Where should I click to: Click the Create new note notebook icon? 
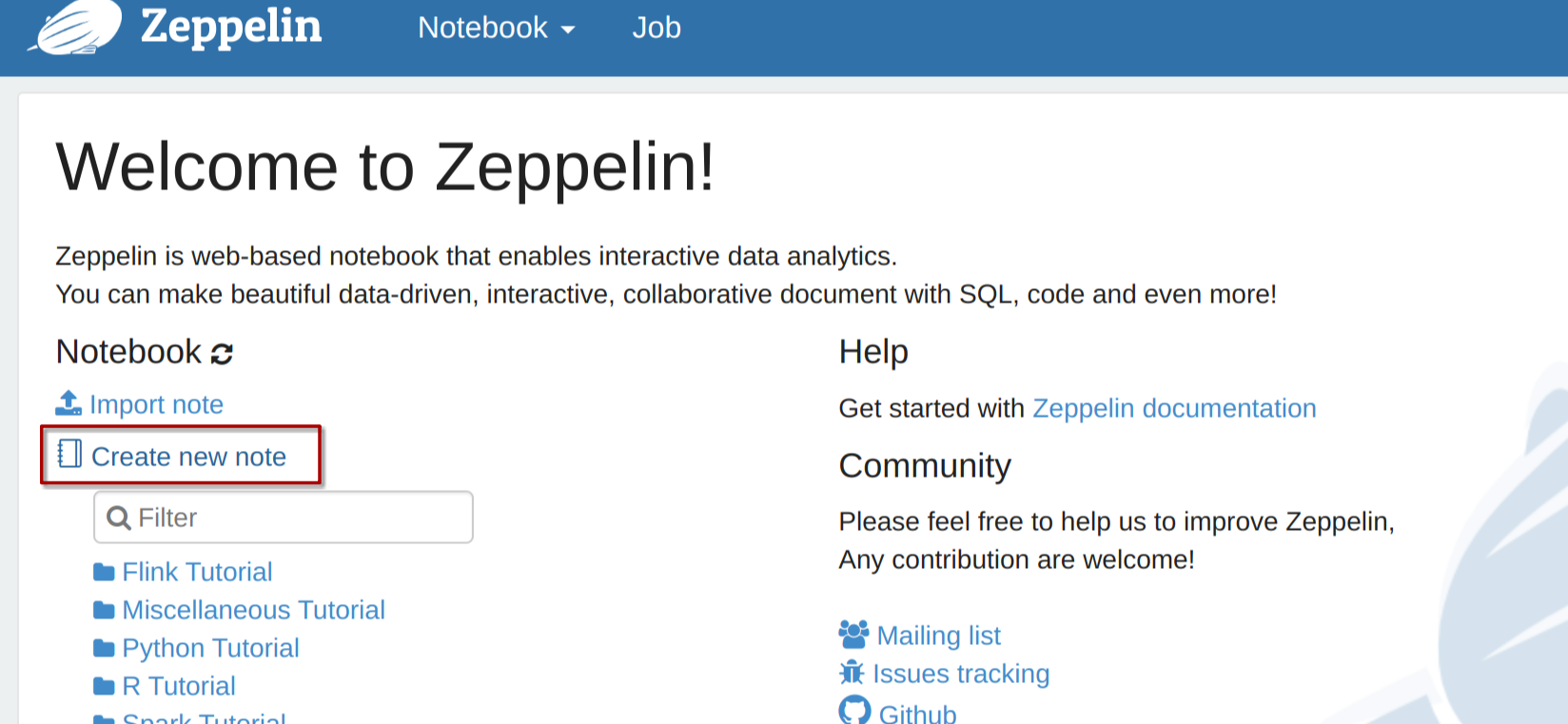coord(70,454)
